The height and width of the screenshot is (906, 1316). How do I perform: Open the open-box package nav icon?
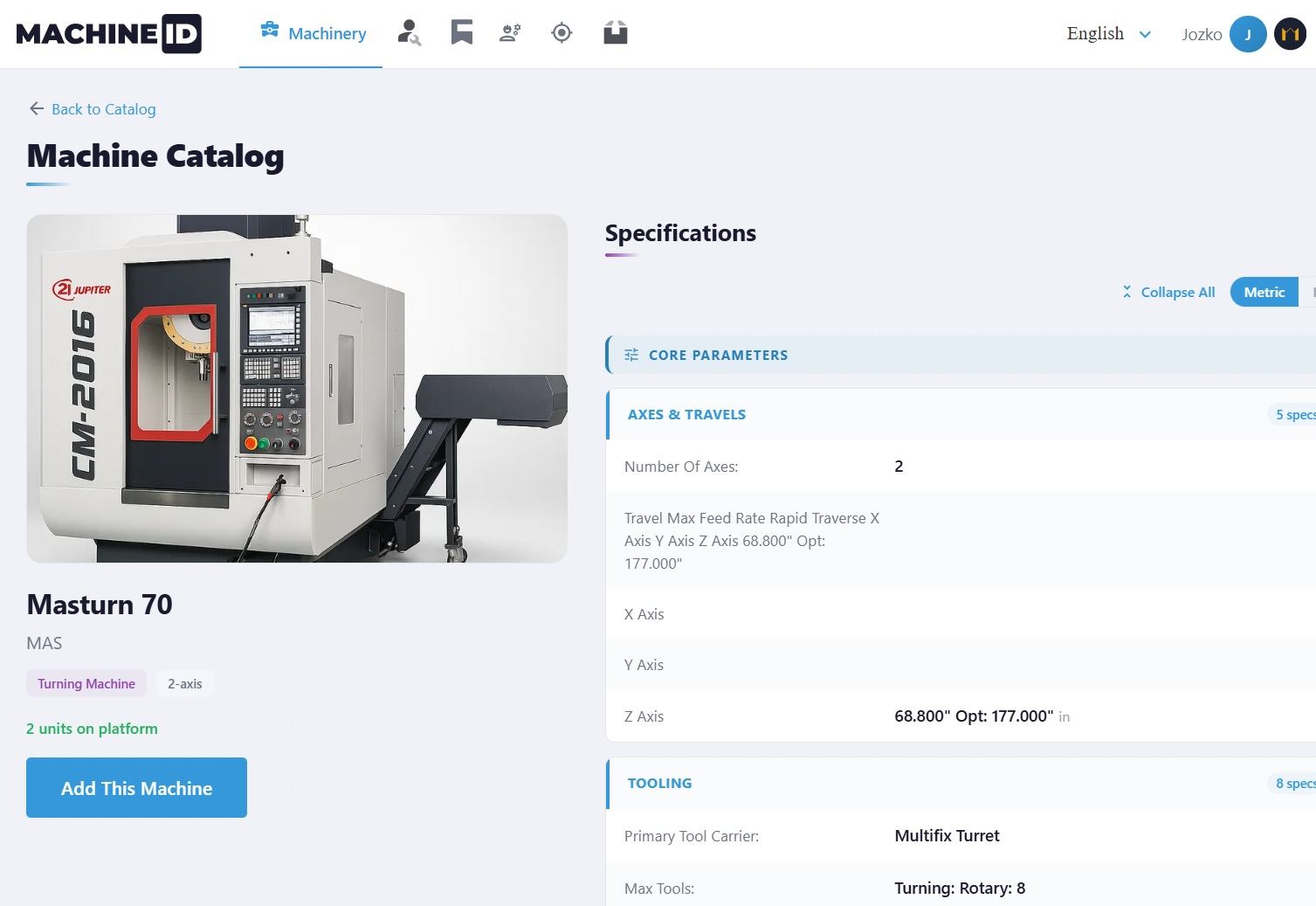(x=616, y=33)
